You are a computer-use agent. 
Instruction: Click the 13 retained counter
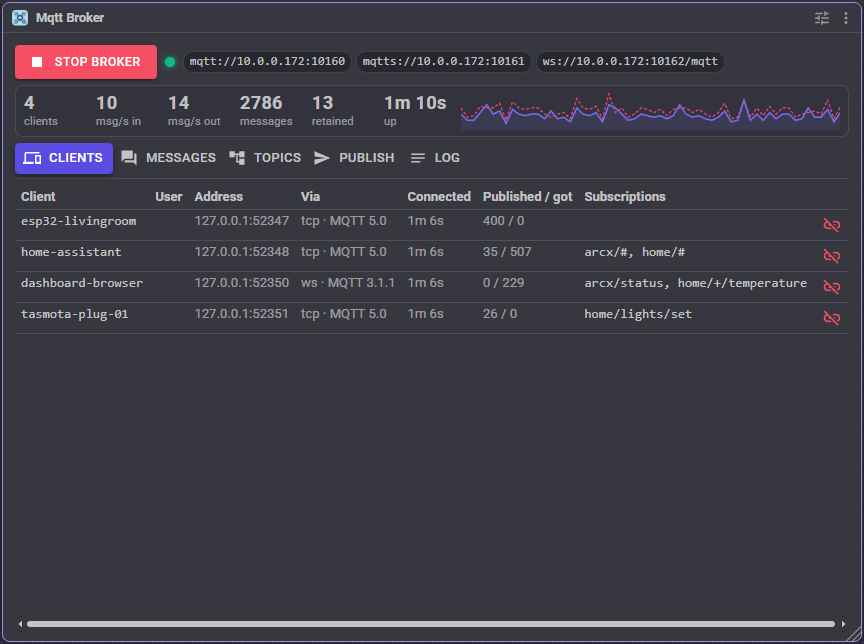[333, 111]
